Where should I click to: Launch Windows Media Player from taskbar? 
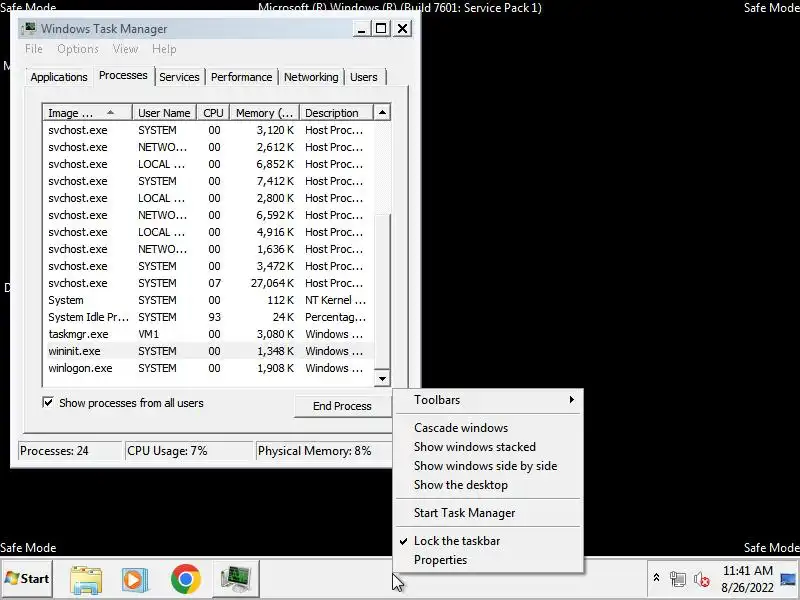(x=135, y=580)
